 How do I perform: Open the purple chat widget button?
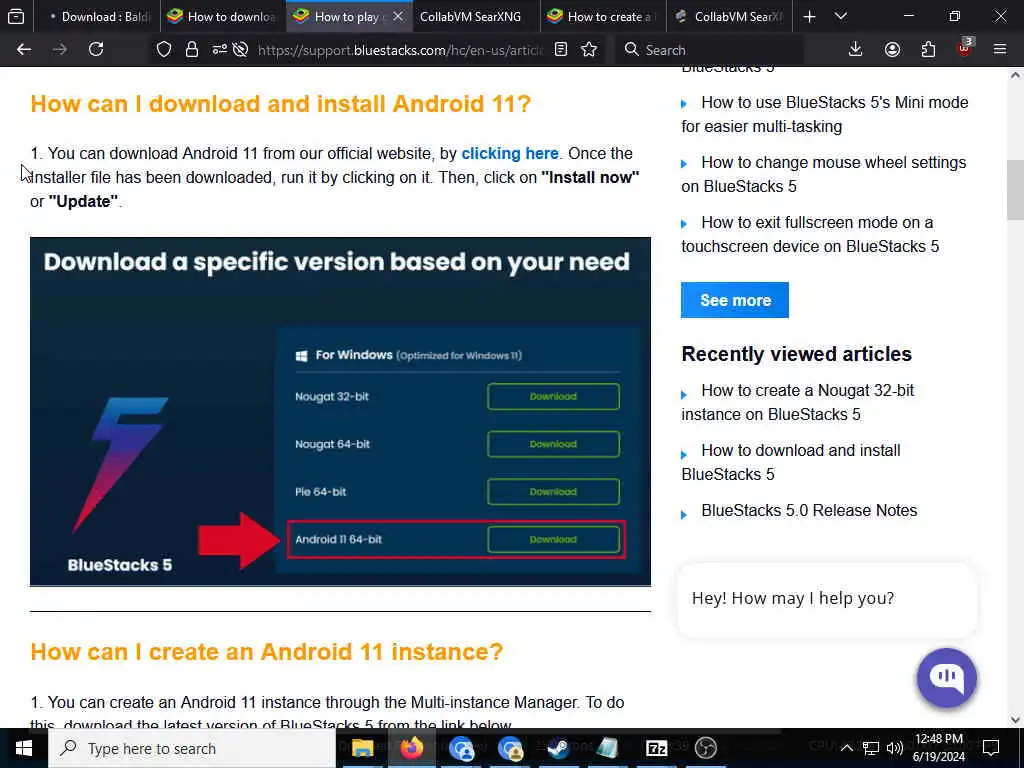point(946,678)
